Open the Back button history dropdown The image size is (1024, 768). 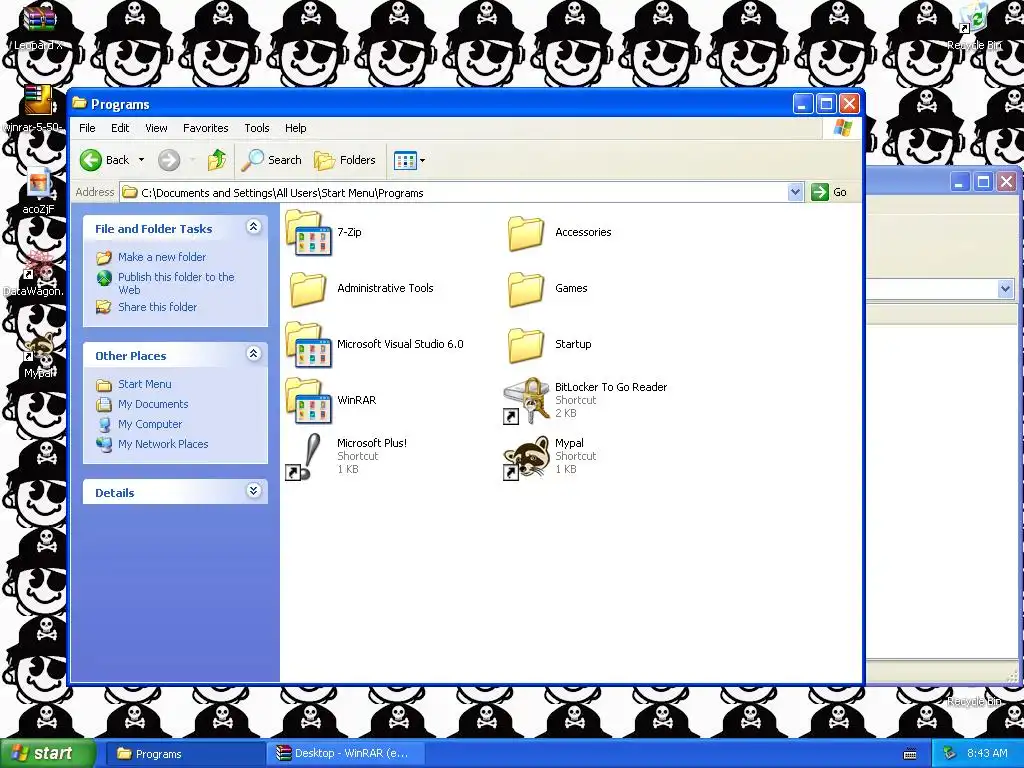click(x=141, y=160)
